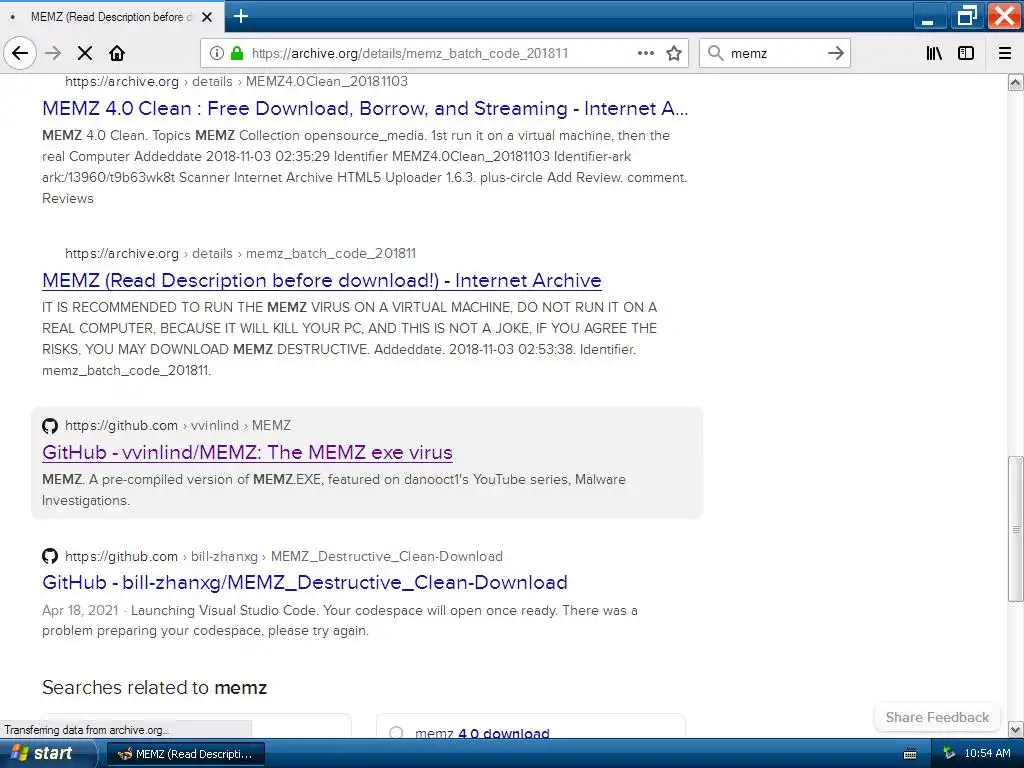Click MEMZ taskbar window button
Screen dimensions: 1024x768
coord(185,754)
